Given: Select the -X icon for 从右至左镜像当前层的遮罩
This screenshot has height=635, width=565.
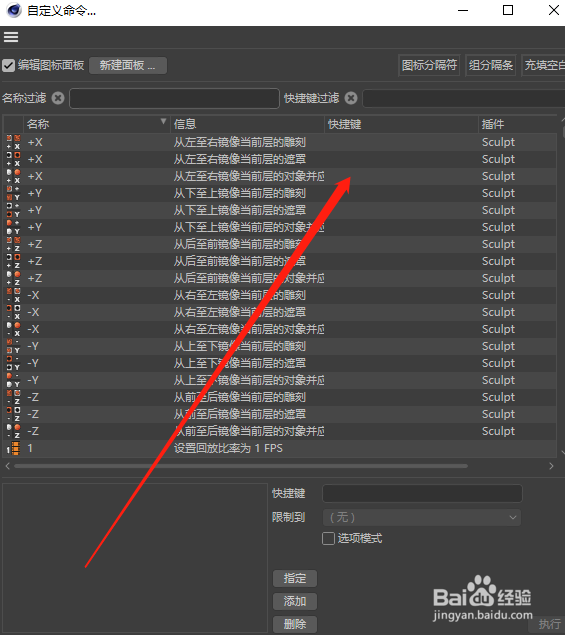Looking at the screenshot, I should tap(13, 312).
